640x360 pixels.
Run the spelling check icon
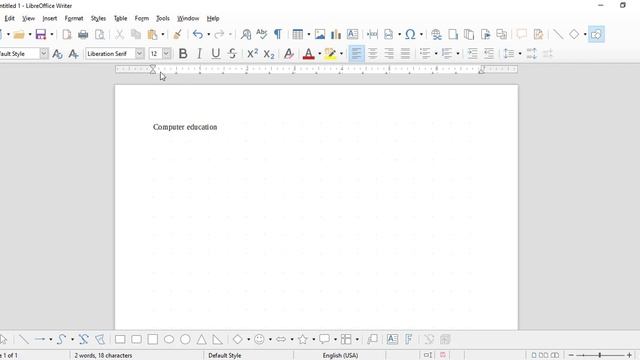(262, 34)
